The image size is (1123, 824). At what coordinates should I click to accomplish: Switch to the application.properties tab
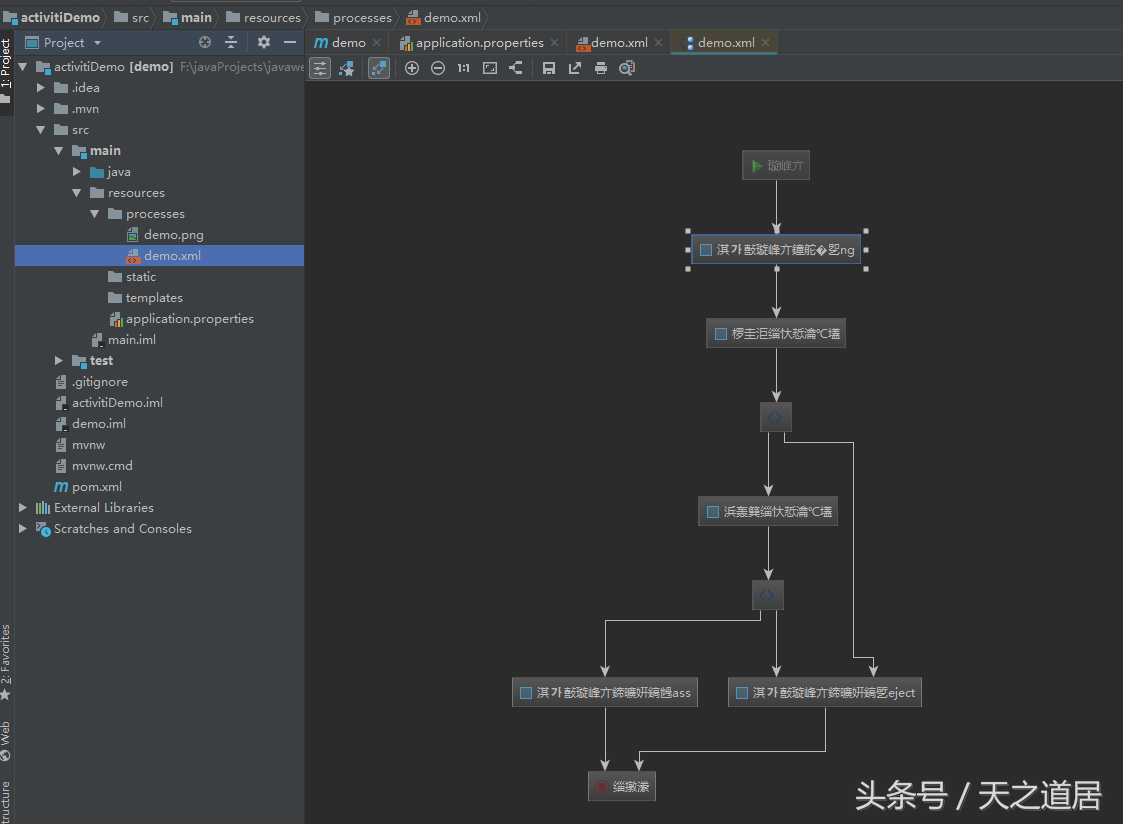pos(478,43)
